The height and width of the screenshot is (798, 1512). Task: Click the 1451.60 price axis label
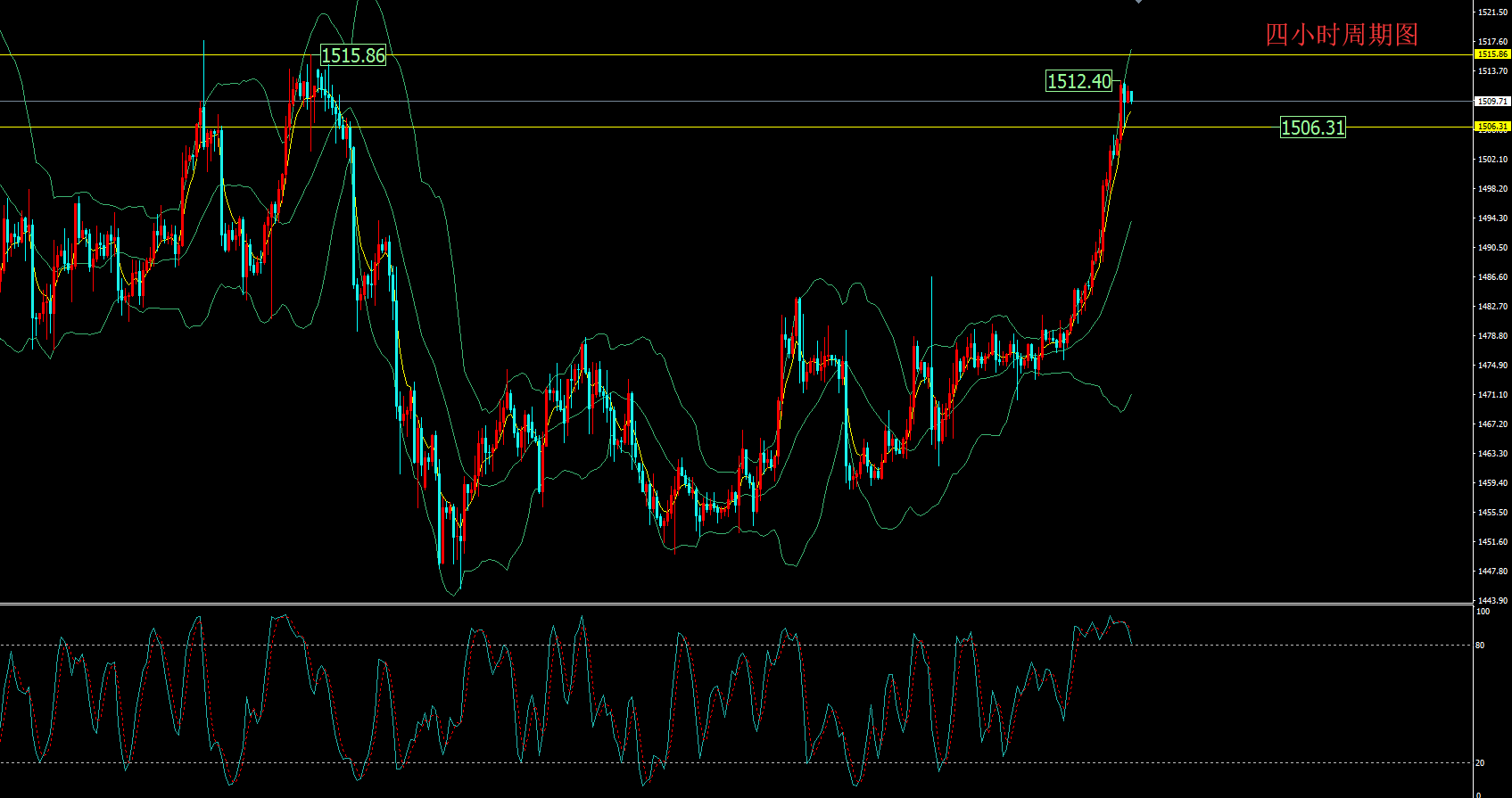click(1492, 542)
